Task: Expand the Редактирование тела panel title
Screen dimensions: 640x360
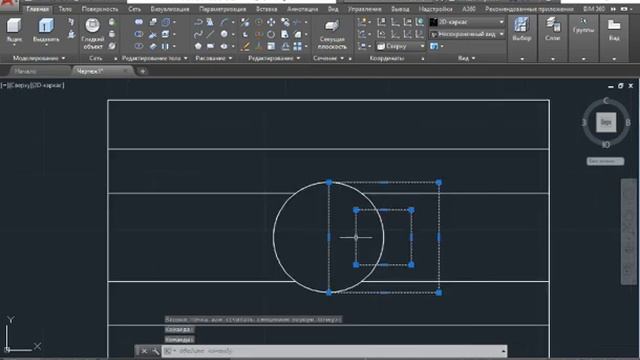Action: (x=154, y=58)
